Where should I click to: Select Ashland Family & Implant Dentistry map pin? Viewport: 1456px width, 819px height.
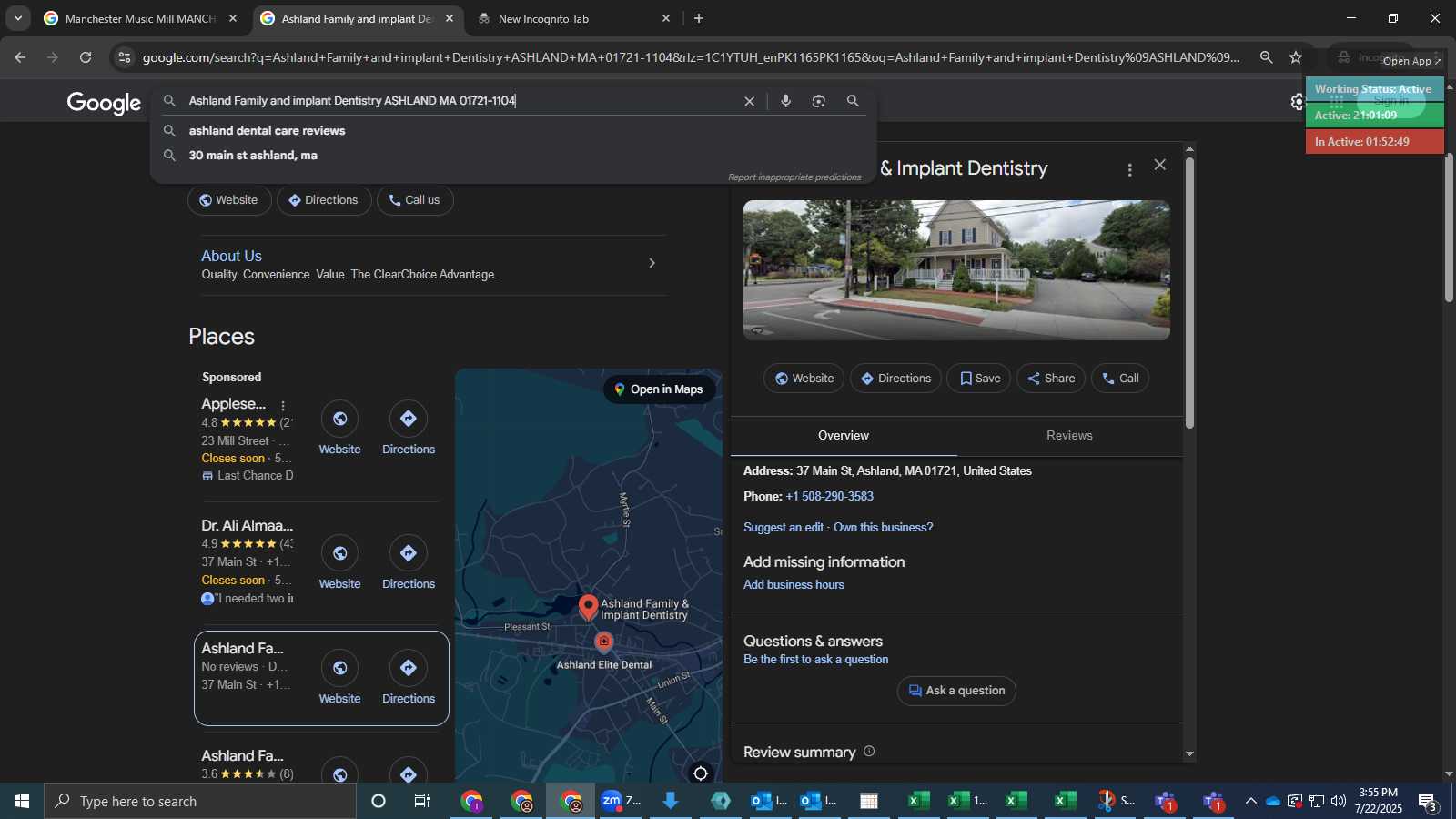(x=589, y=607)
